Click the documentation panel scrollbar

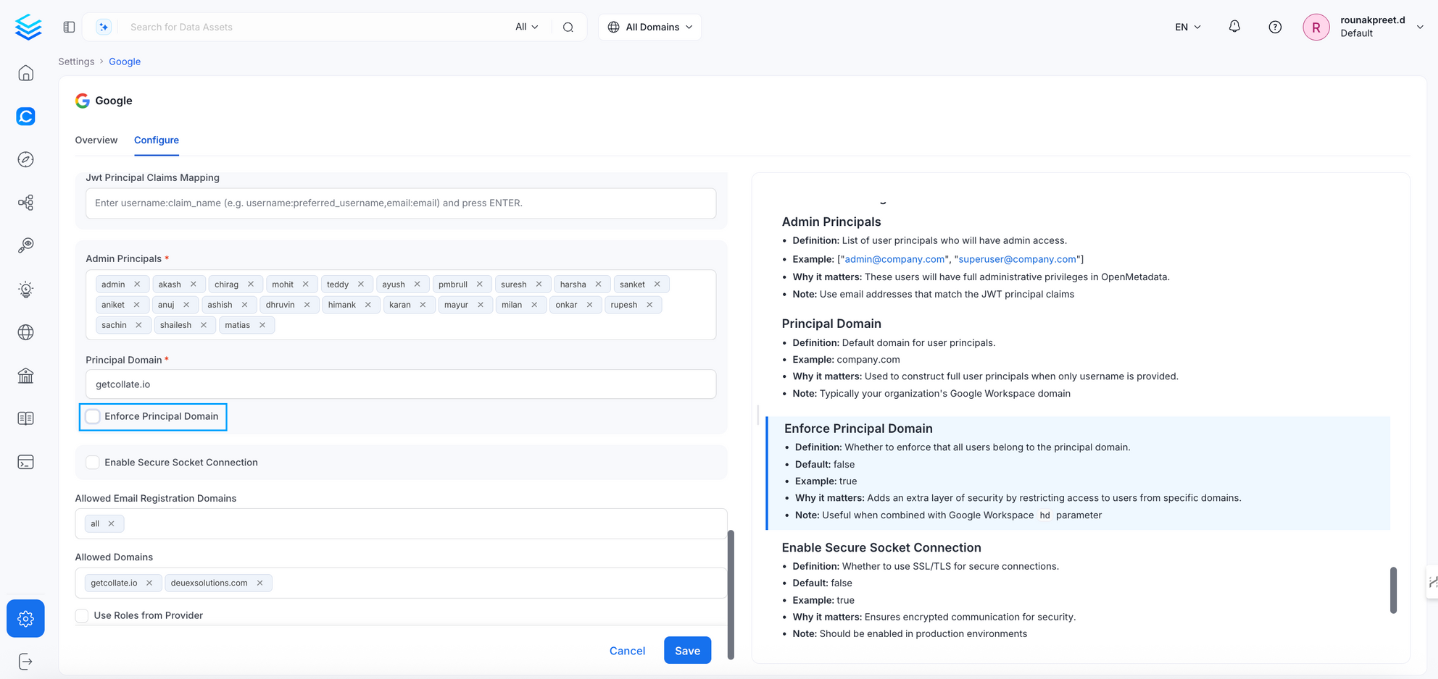pos(1393,590)
